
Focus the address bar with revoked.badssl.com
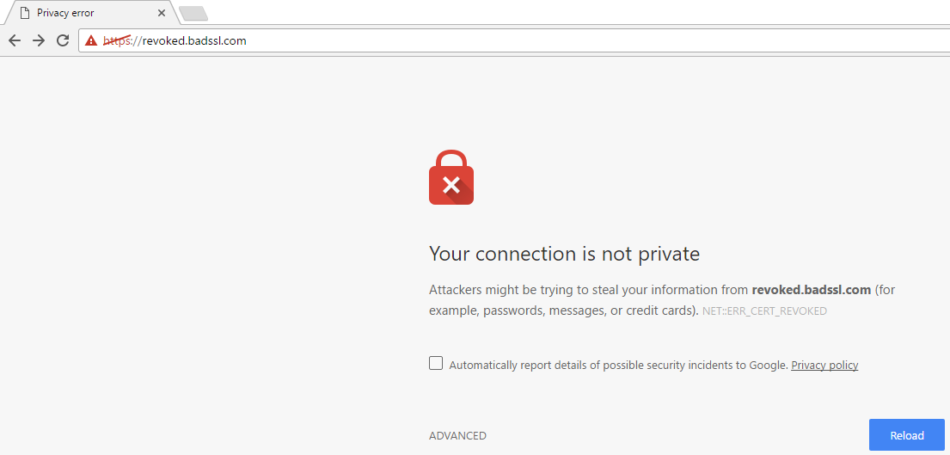coord(500,41)
